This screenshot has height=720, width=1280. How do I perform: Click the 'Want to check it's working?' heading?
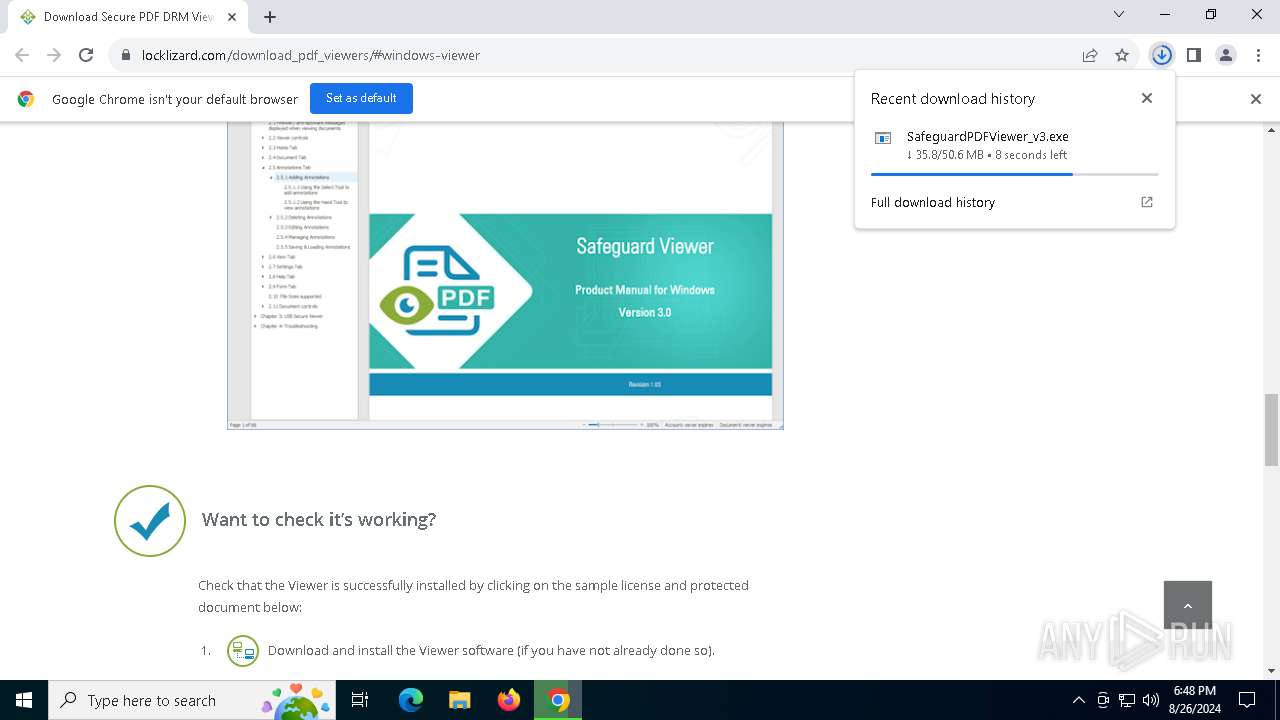tap(319, 519)
